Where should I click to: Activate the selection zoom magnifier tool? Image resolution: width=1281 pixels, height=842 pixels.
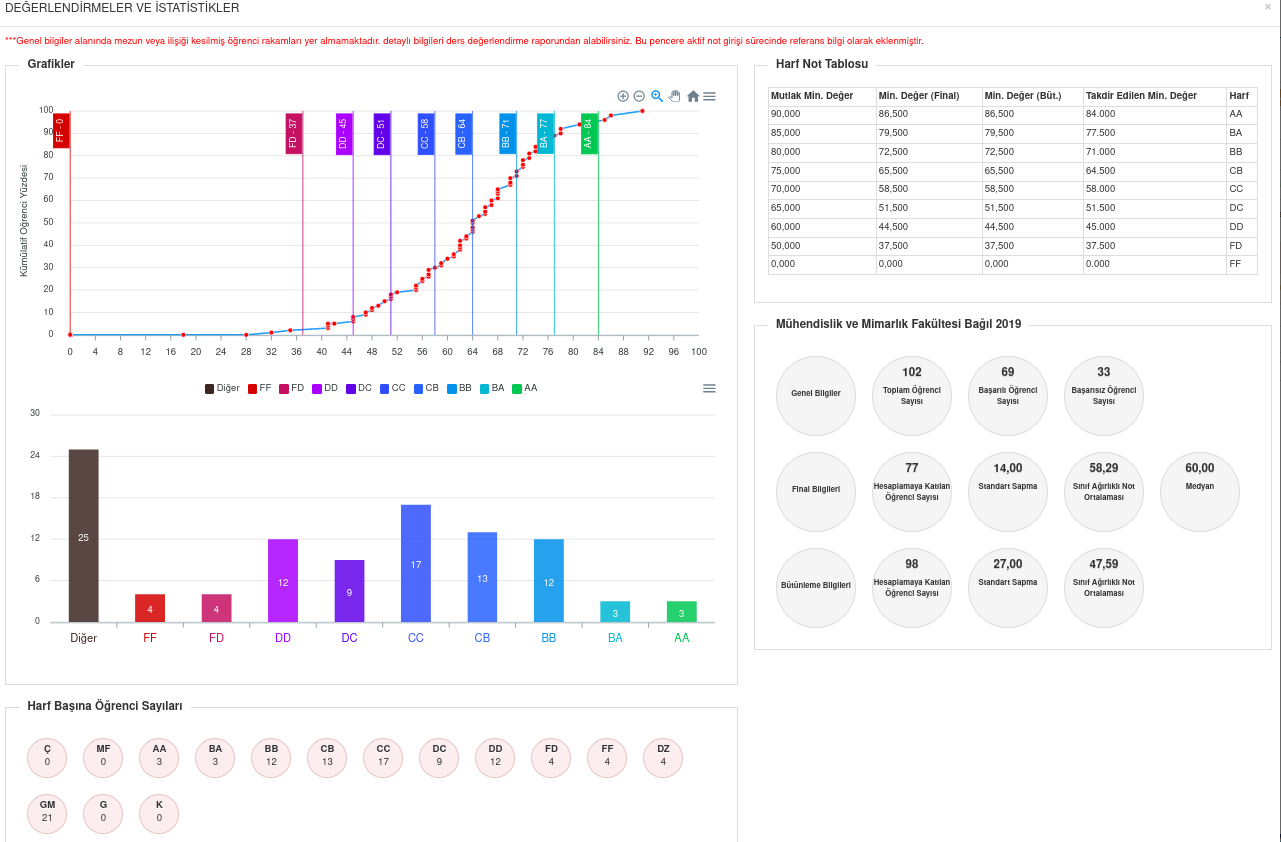tap(657, 96)
